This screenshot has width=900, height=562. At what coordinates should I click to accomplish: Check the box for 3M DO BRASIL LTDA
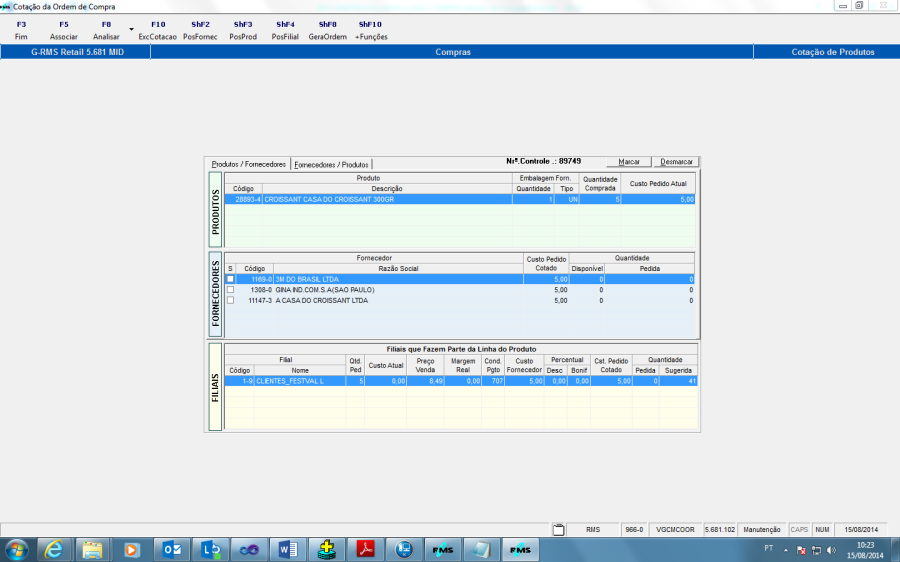click(x=230, y=279)
